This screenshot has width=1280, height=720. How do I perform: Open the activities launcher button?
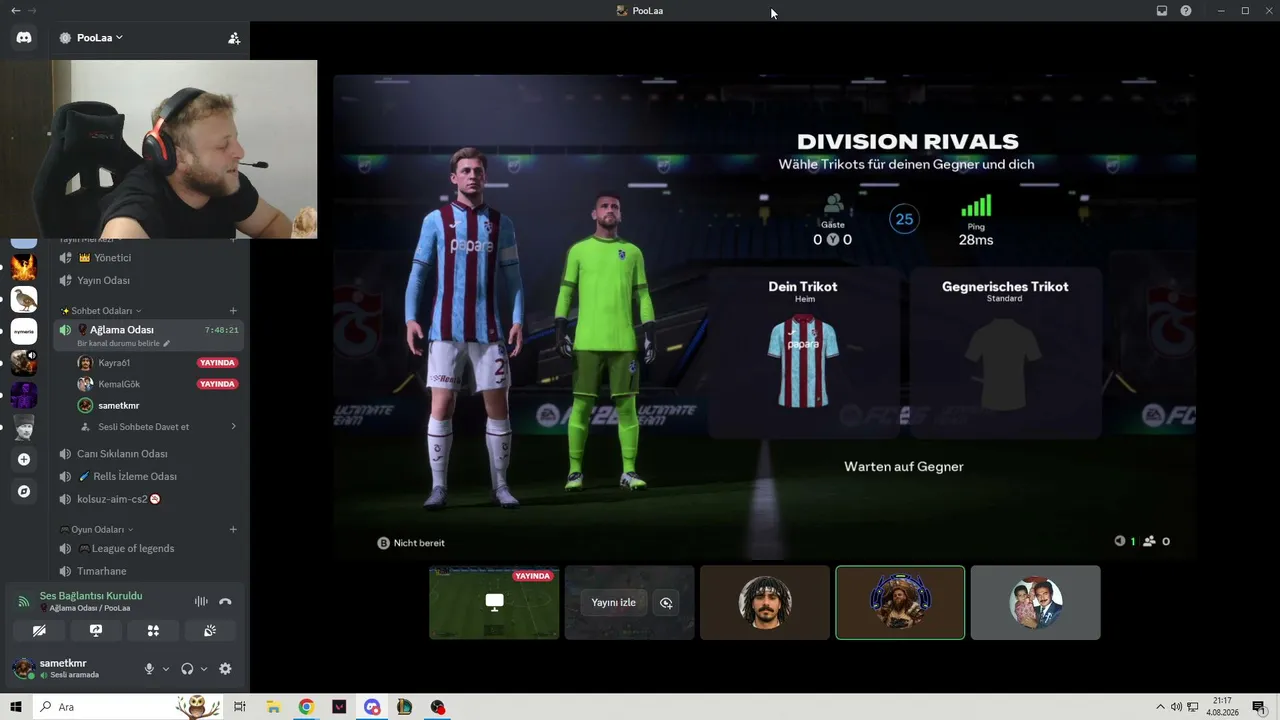coord(153,631)
